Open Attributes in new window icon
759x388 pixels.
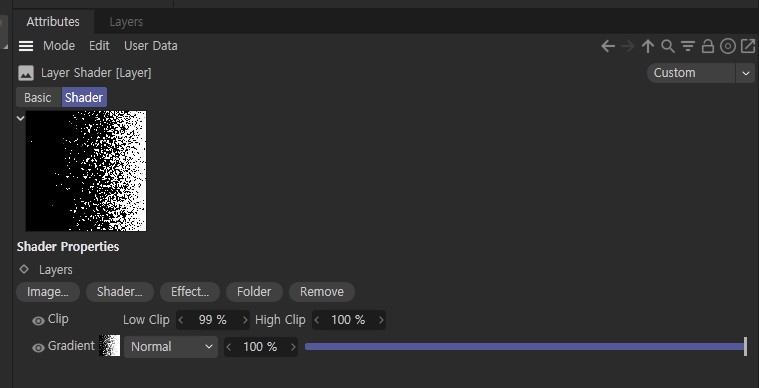pos(748,46)
